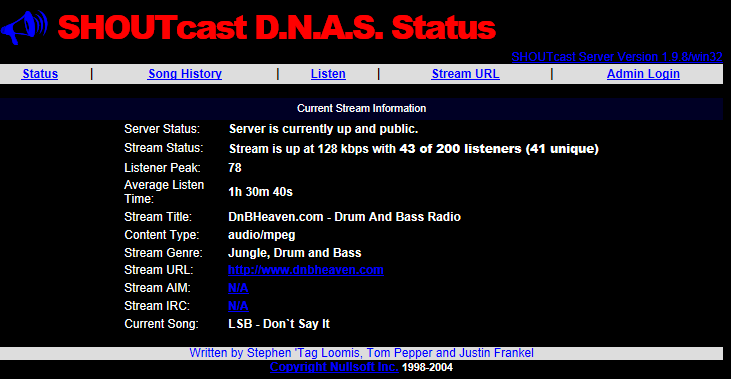Click the average listen time '1h 30m 40s'
This screenshot has width=731, height=379.
tap(261, 192)
